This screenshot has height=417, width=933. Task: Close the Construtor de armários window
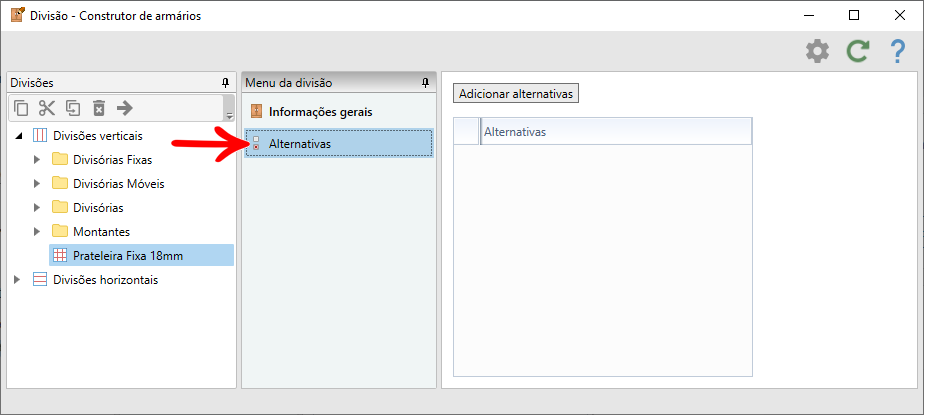900,15
